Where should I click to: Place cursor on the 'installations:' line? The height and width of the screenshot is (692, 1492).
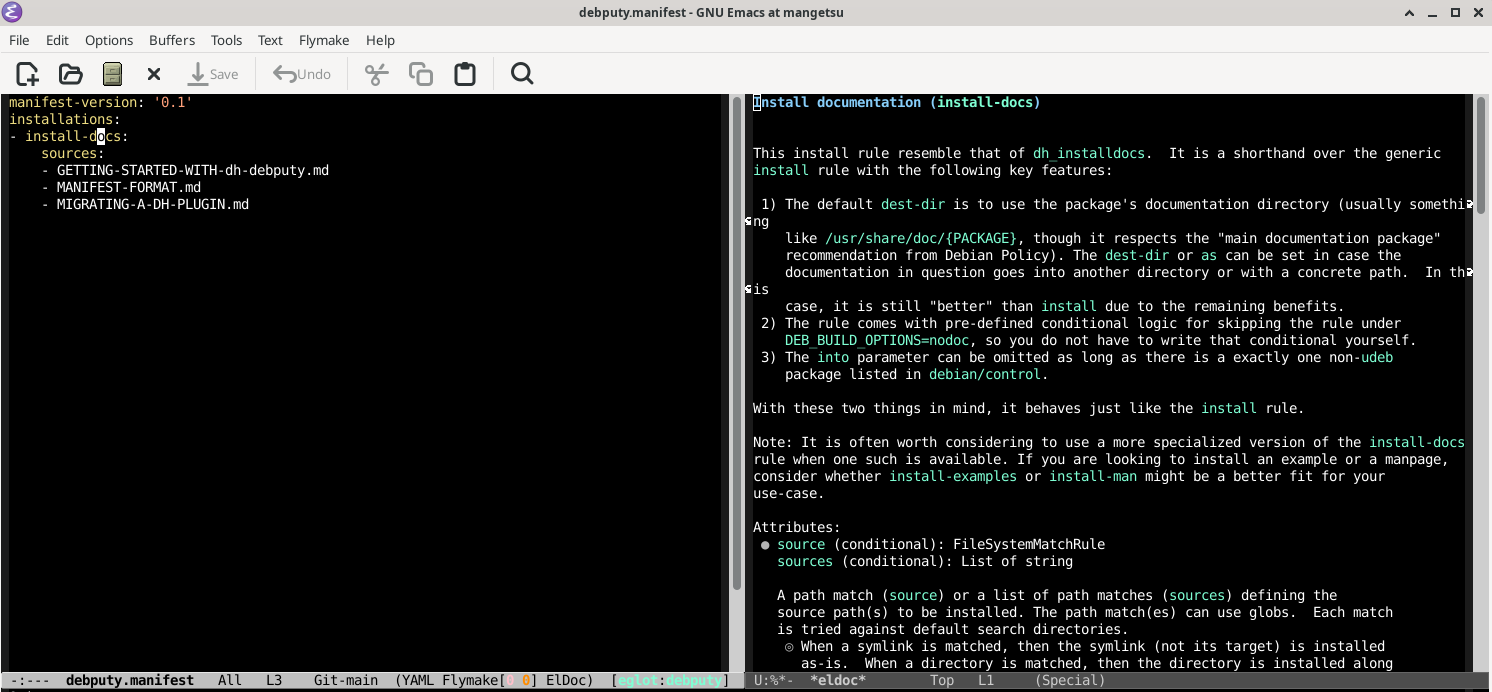coord(65,119)
